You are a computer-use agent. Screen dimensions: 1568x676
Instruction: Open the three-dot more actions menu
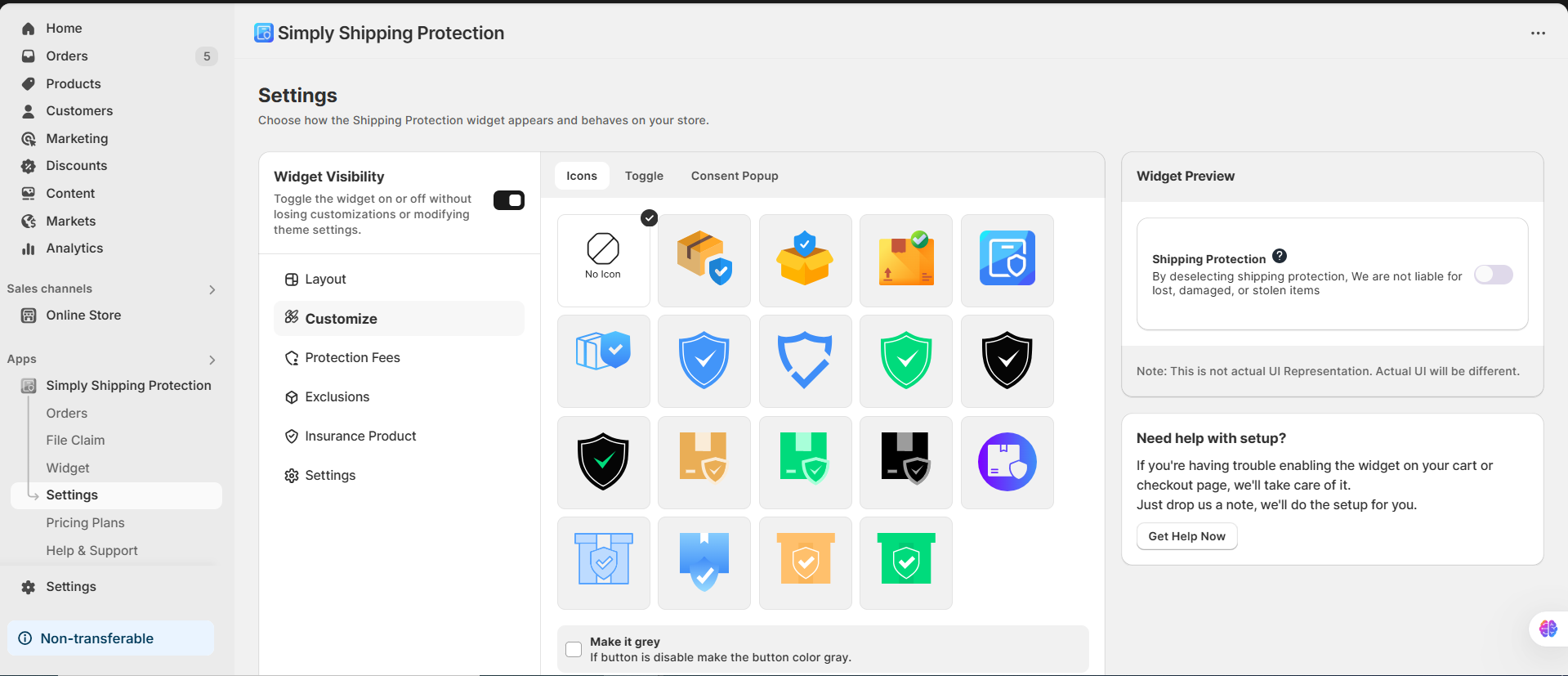tap(1538, 34)
